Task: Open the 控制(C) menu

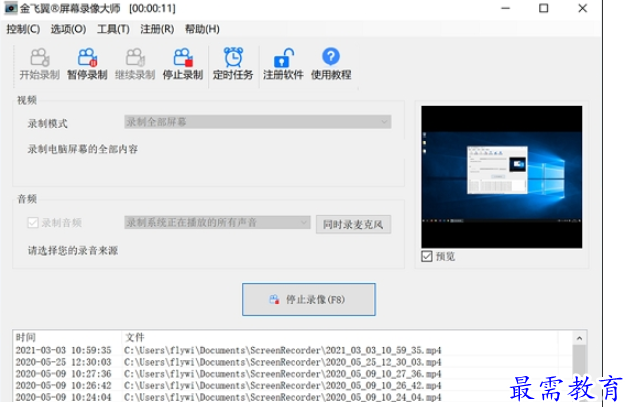Action: pyautogui.click(x=23, y=29)
